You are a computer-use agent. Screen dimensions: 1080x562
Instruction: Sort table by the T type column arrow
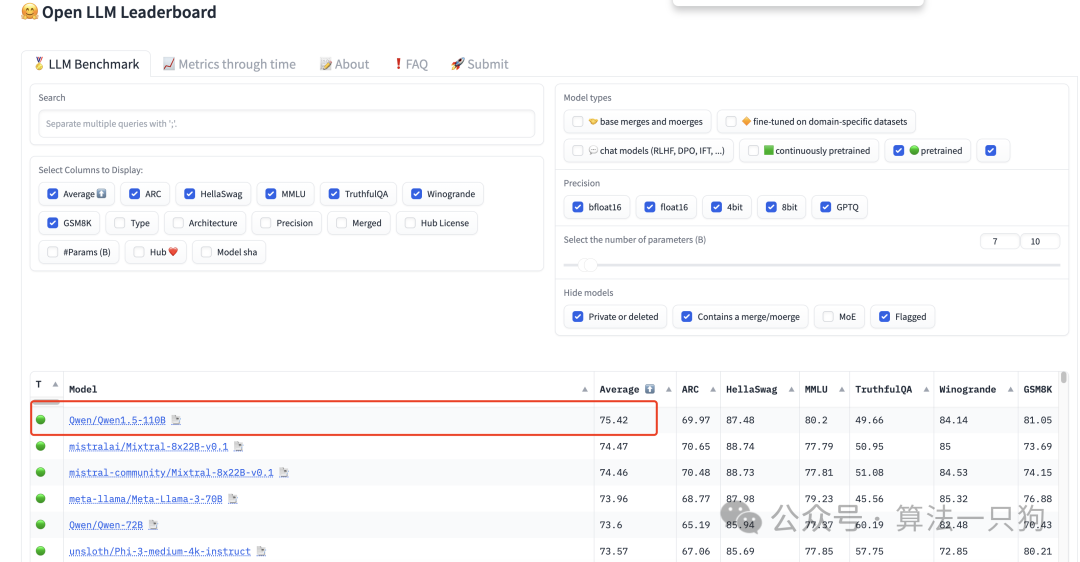55,384
